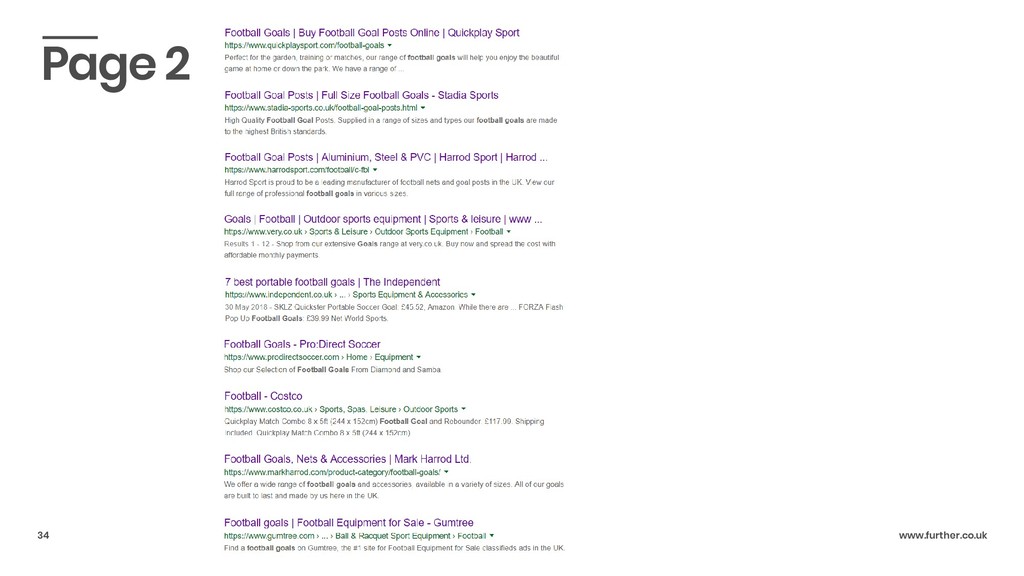Open the Stadia Sports football goal posts result
Viewport: 1024px width, 576px height.
pos(361,95)
